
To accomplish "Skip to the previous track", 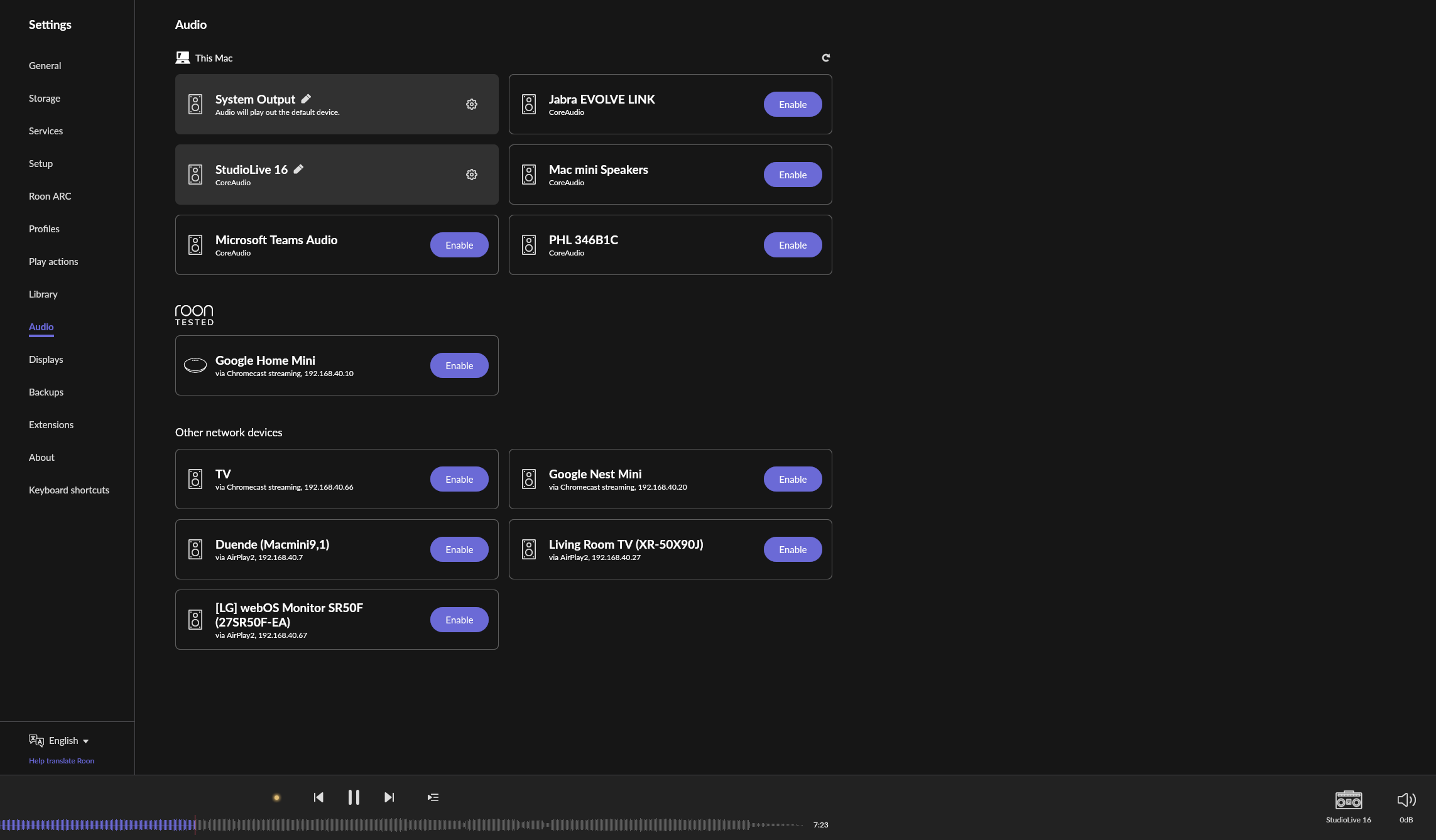I will pos(318,797).
